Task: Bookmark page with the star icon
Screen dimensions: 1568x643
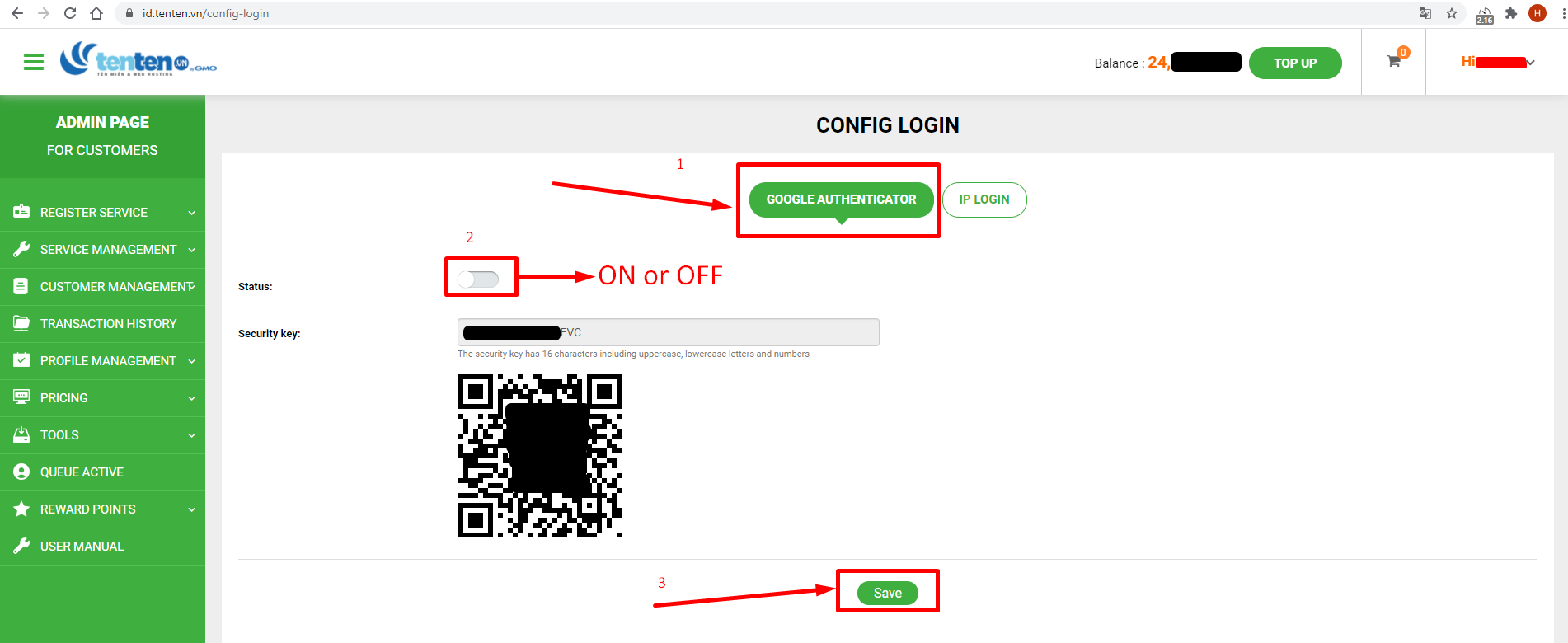Action: [x=1452, y=13]
